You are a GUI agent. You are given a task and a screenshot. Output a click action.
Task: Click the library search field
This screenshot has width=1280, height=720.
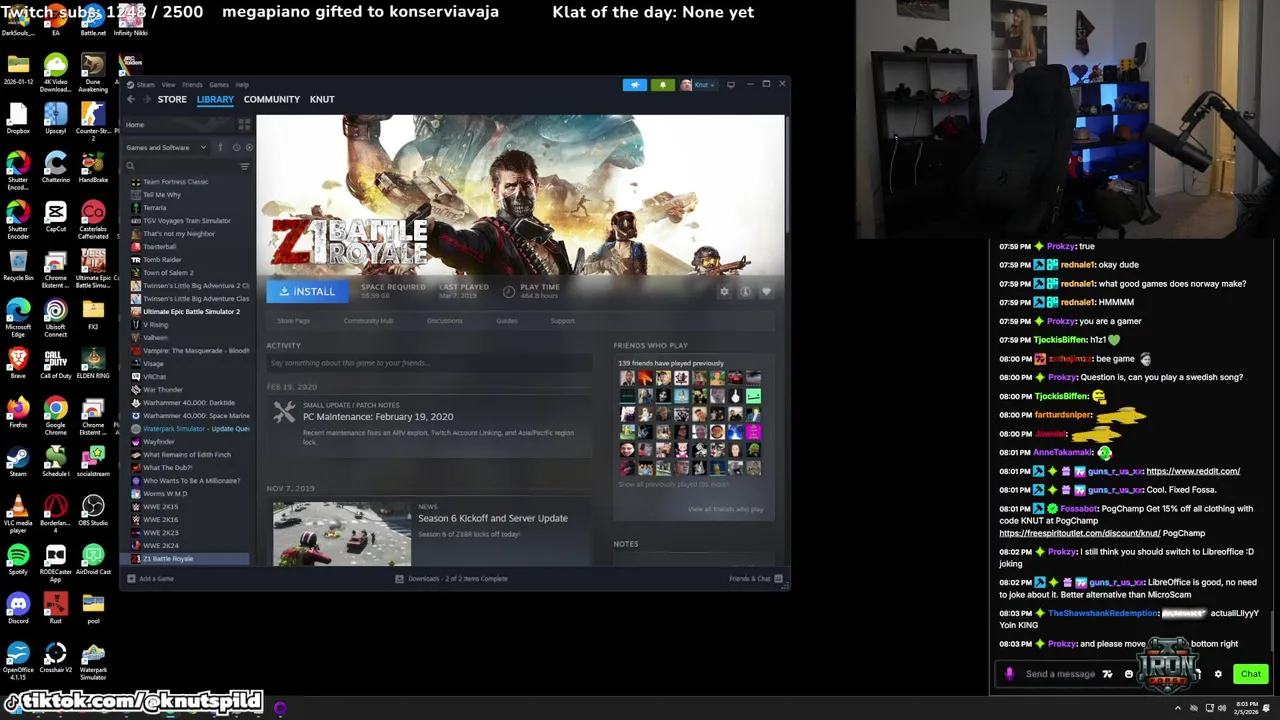coord(180,166)
